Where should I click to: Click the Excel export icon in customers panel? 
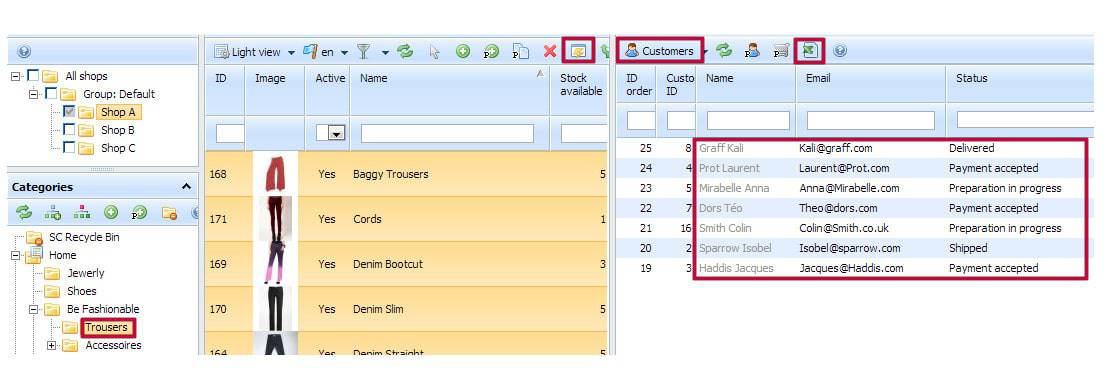pos(810,51)
